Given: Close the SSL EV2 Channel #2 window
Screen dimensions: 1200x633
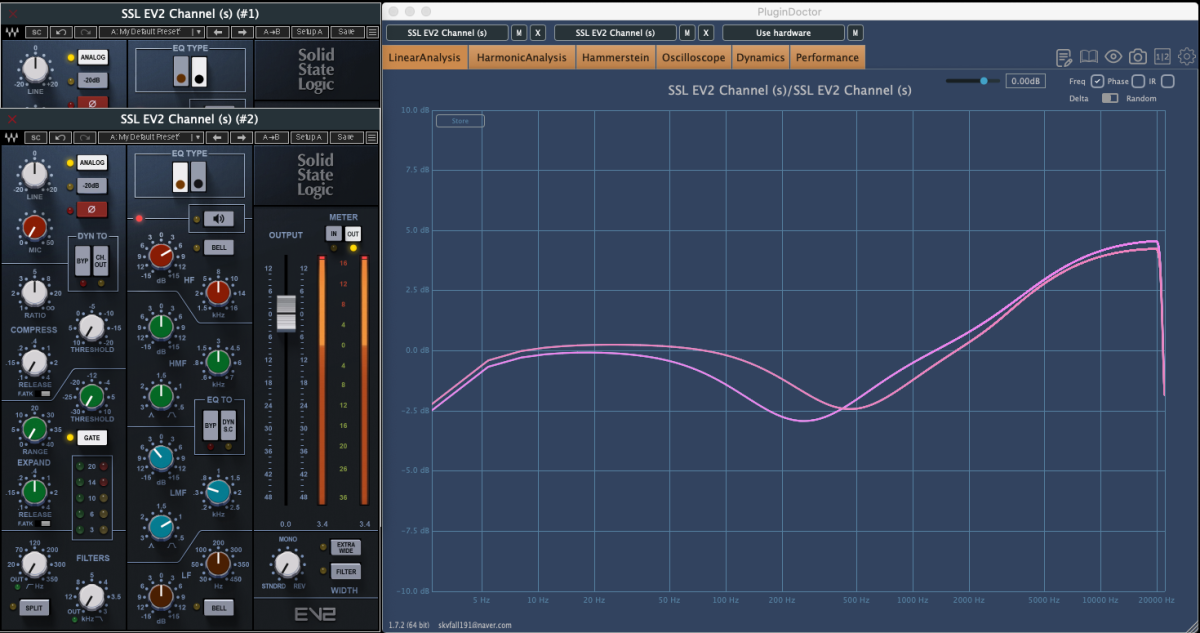Looking at the screenshot, I should [x=12, y=118].
